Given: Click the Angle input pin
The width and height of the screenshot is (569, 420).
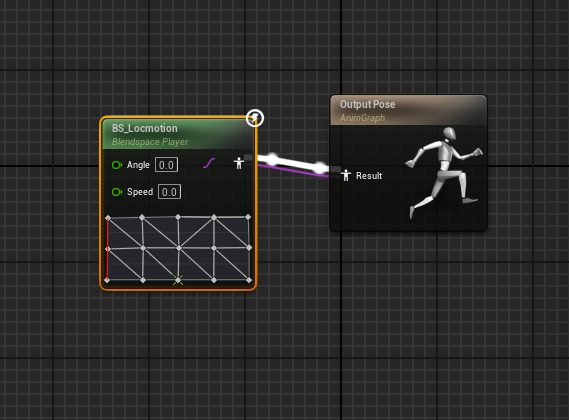Looking at the screenshot, I should point(117,165).
